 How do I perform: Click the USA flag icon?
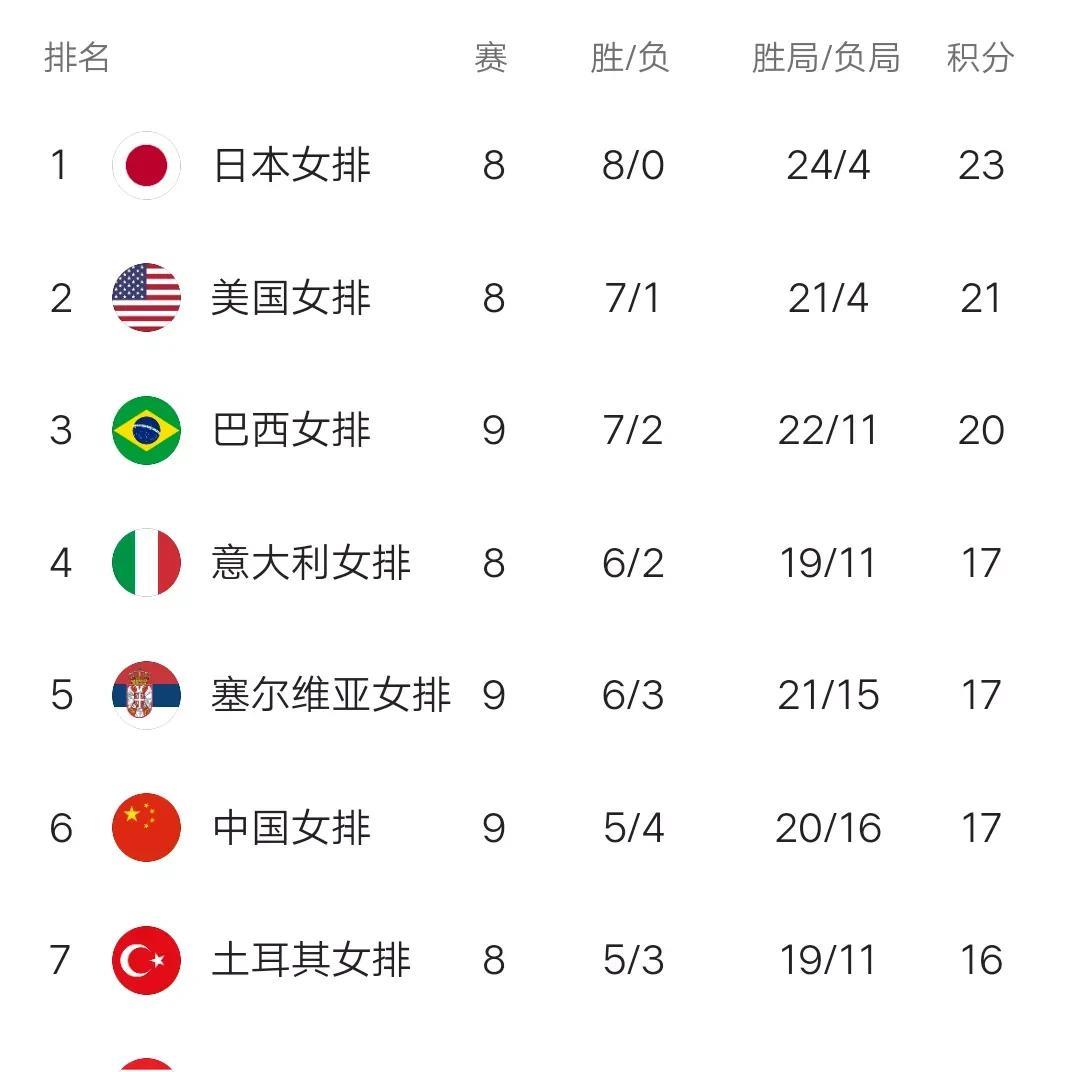[x=147, y=297]
